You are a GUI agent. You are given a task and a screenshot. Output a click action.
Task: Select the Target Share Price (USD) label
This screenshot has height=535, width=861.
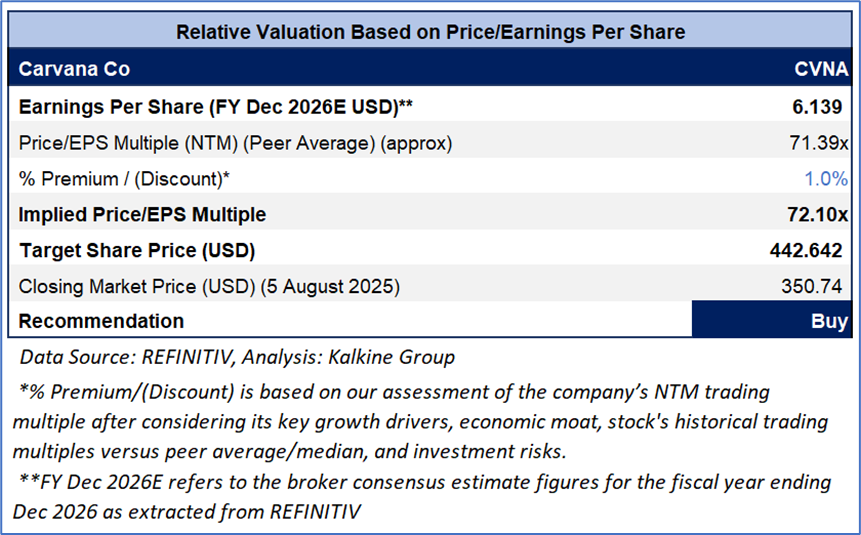[x=138, y=250]
